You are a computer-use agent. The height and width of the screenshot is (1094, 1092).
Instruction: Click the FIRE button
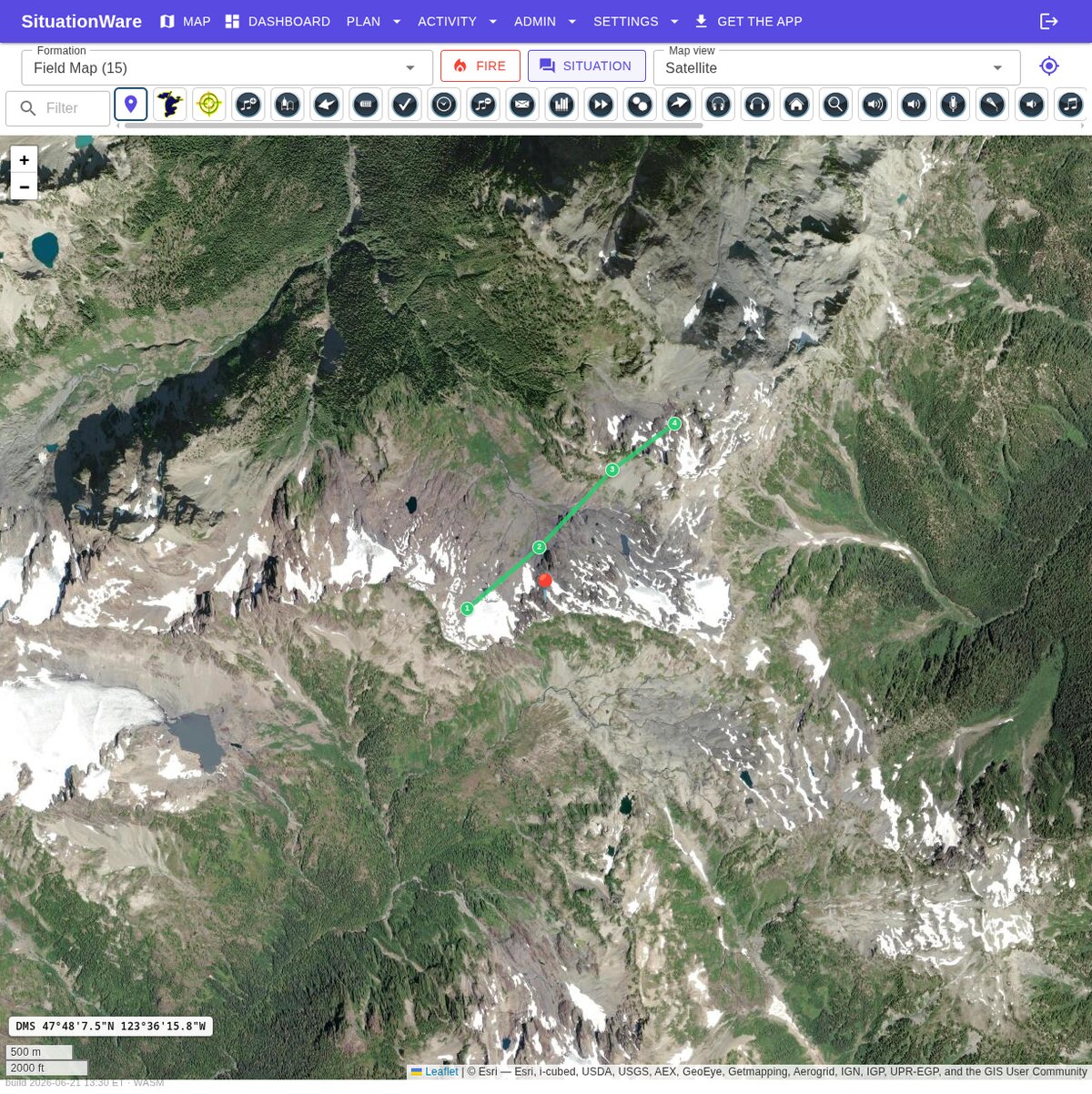[x=480, y=66]
